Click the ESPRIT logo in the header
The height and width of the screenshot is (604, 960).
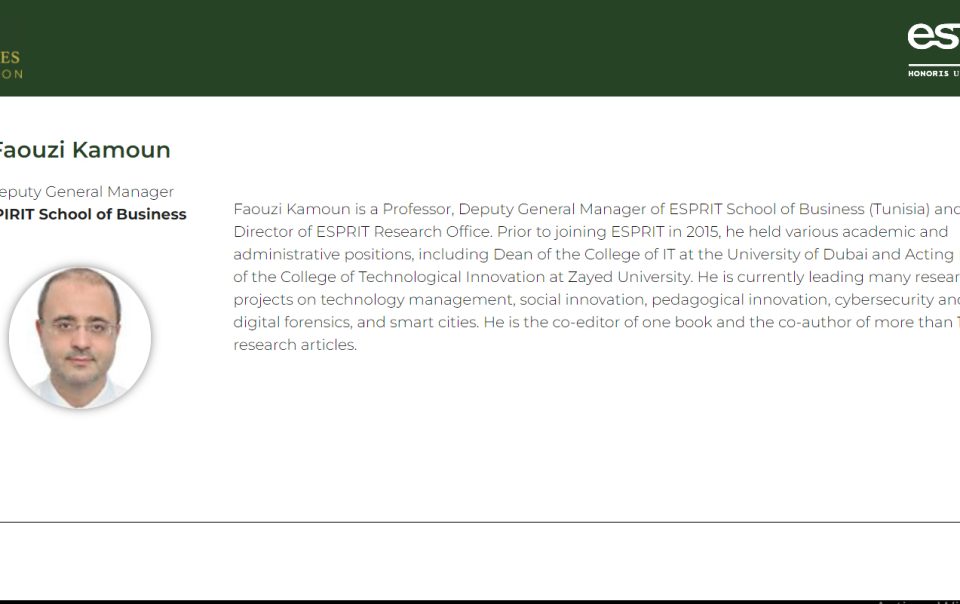point(934,36)
